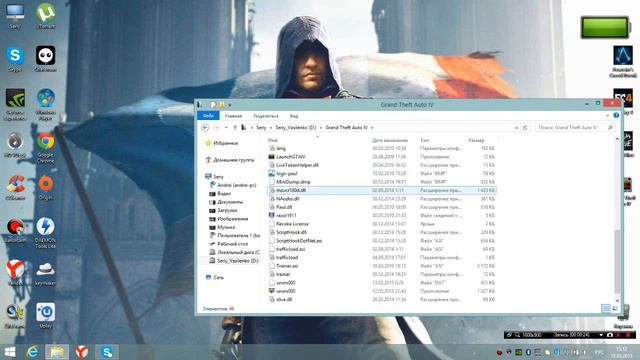Screen dimensions: 640x360
Task: Open the Главная ribbon tab
Action: click(x=233, y=116)
